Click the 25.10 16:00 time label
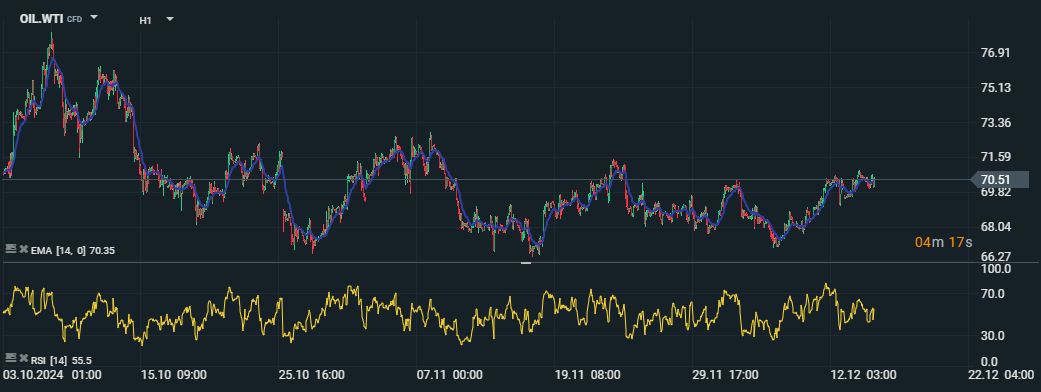Screen dimensions: 1041x392 (x=313, y=375)
